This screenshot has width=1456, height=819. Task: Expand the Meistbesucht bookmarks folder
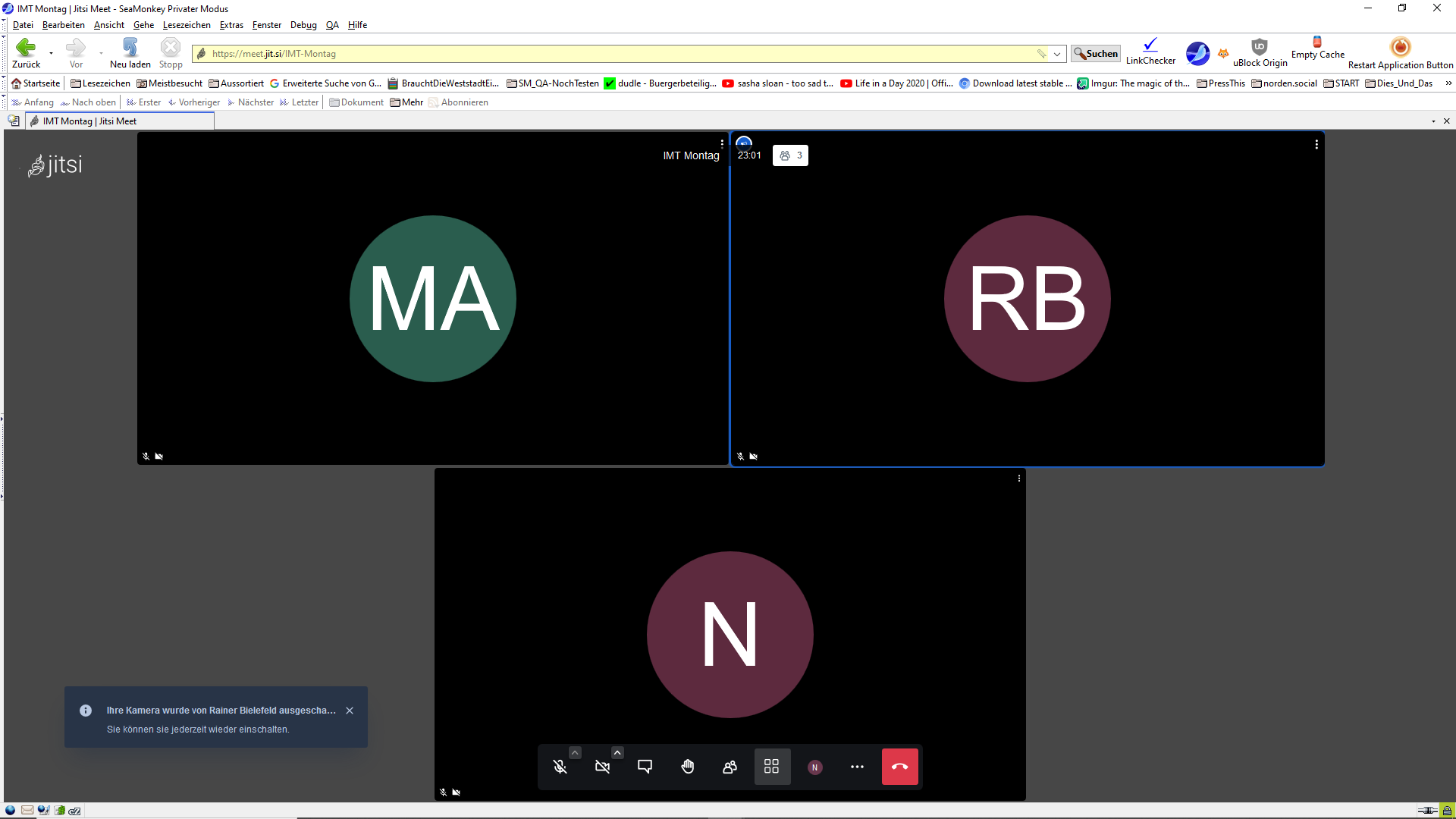pos(170,83)
